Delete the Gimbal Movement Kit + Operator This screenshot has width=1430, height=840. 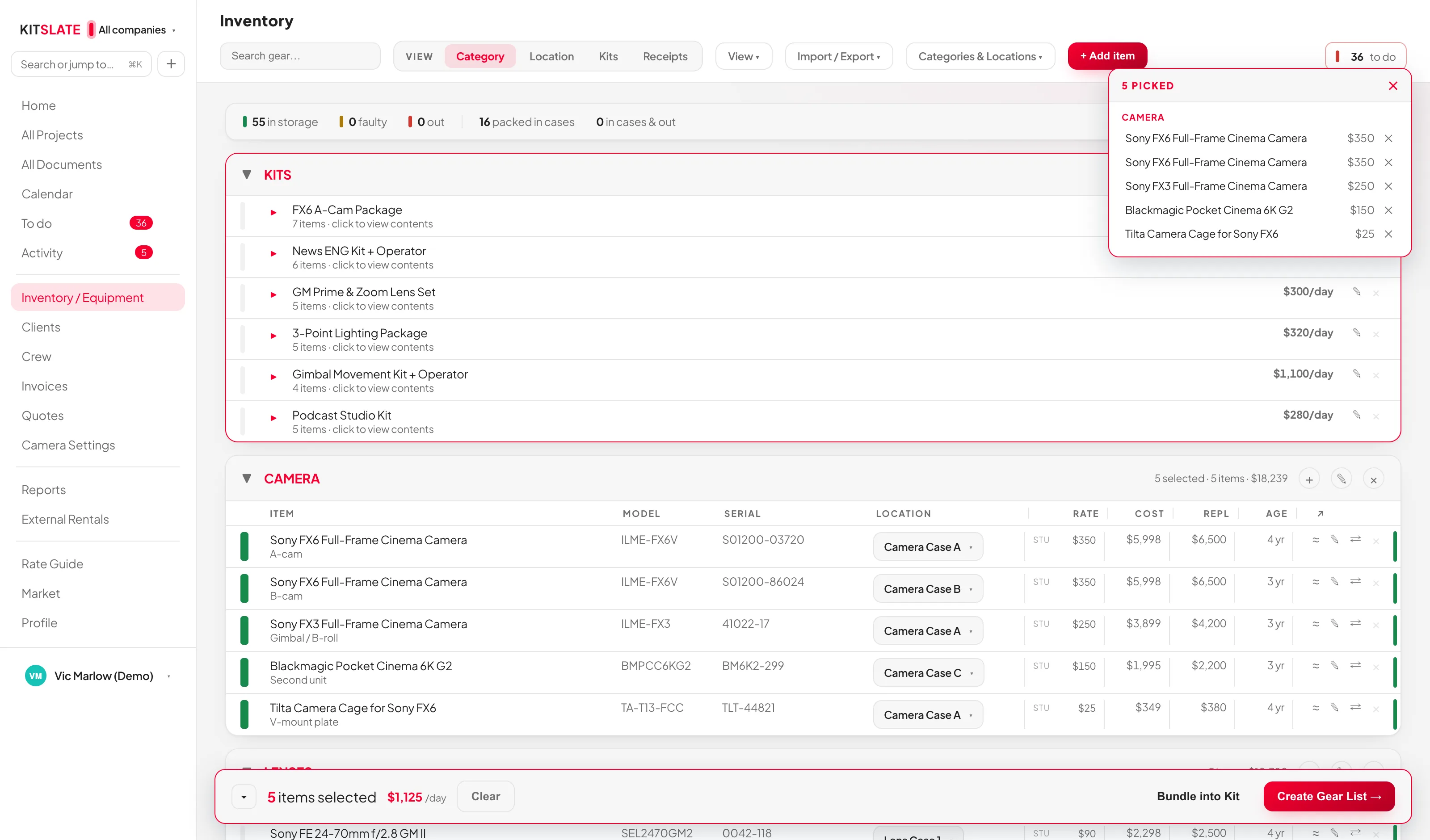click(x=1376, y=376)
